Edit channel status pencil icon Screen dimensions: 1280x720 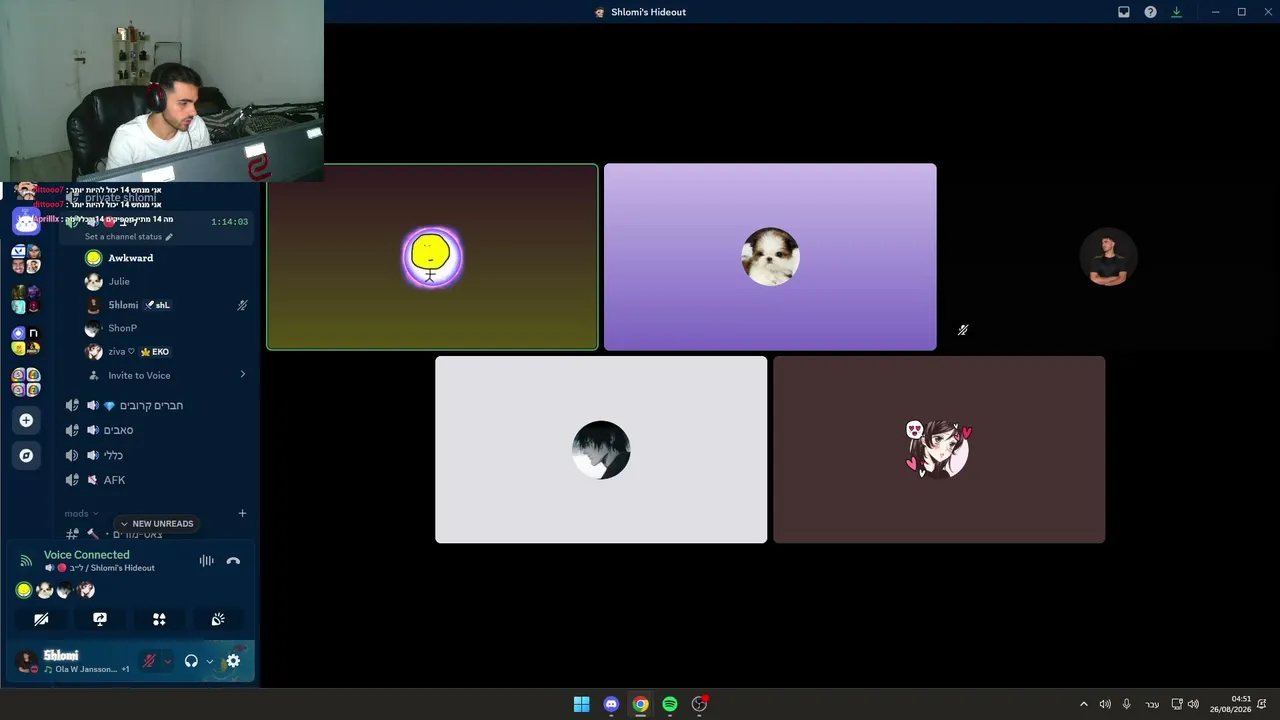pos(169,237)
